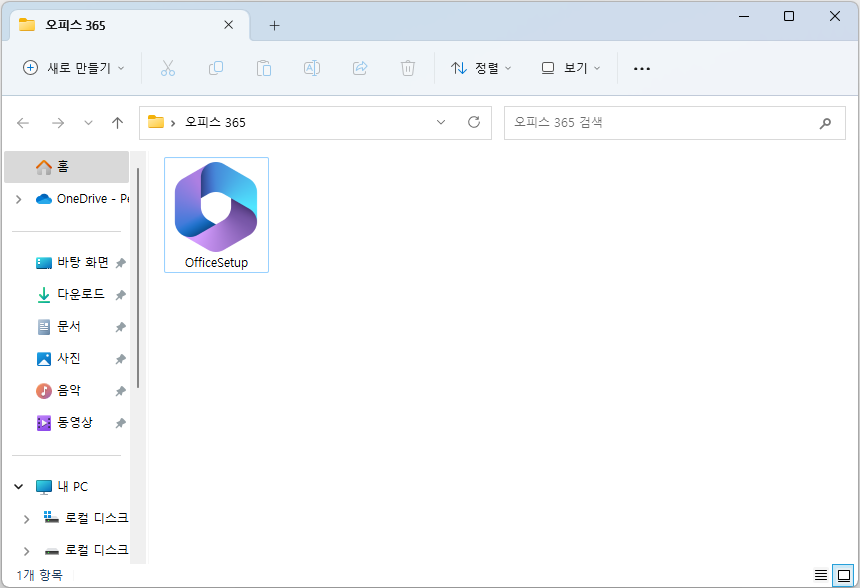860x588 pixels.
Task: Maximize the File Explorer window
Action: pyautogui.click(x=789, y=16)
